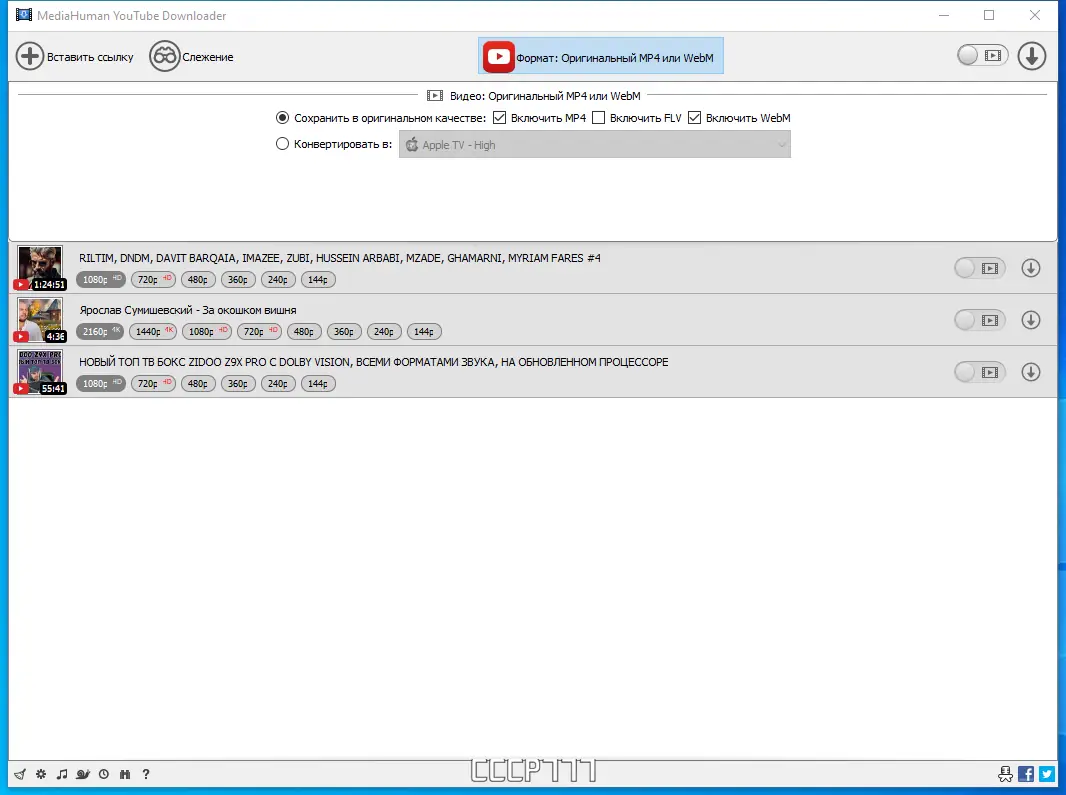Choose 144p for RILTIM video
This screenshot has height=795, width=1066.
(318, 280)
